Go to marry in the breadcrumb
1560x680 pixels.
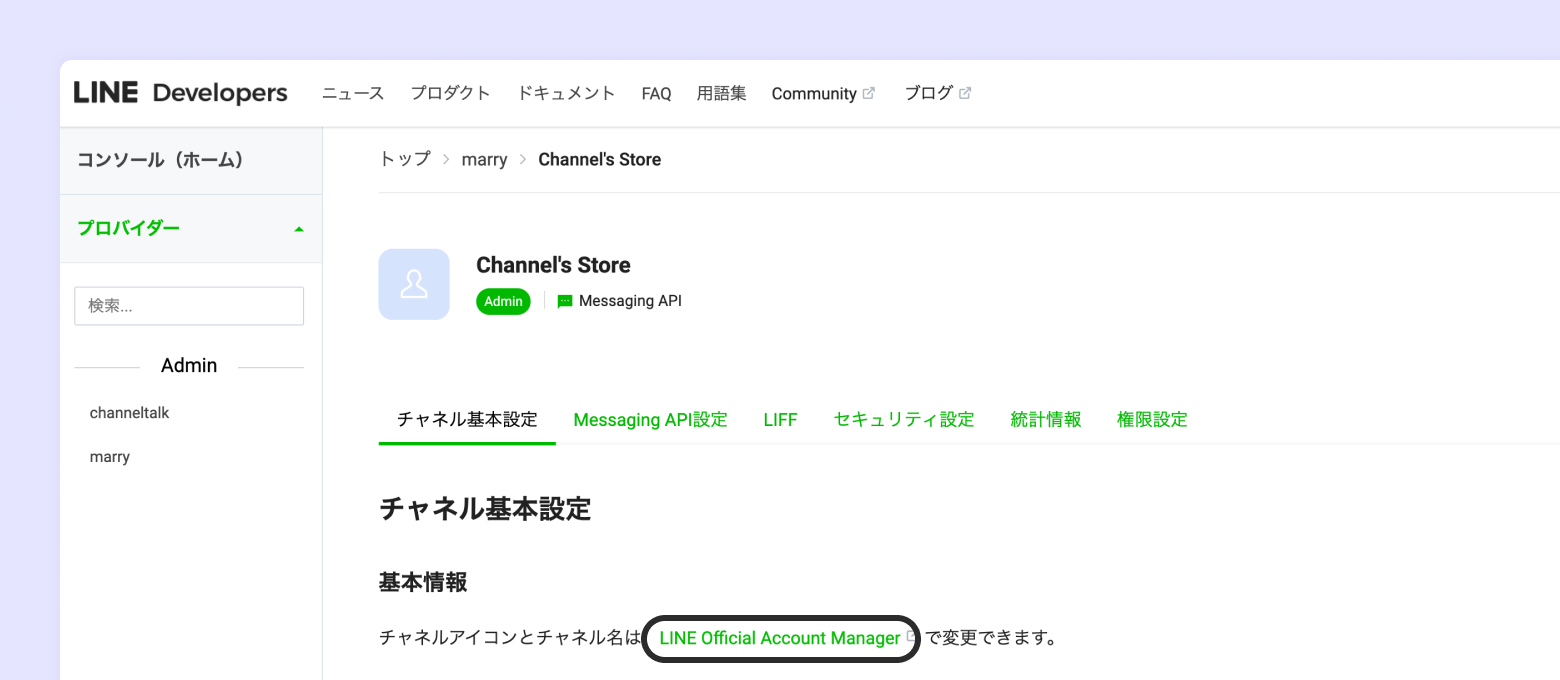tap(485, 160)
